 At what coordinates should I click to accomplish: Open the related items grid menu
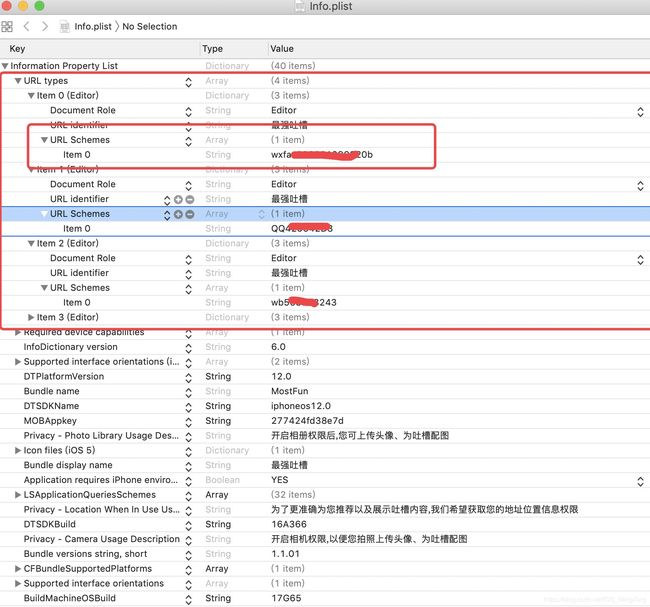pyautogui.click(x=8, y=26)
